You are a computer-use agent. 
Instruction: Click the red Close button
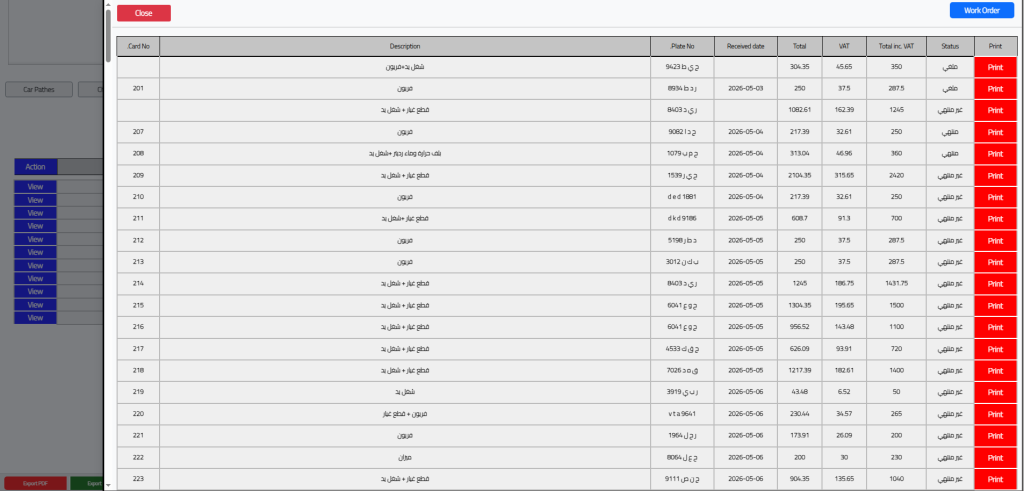pos(144,13)
